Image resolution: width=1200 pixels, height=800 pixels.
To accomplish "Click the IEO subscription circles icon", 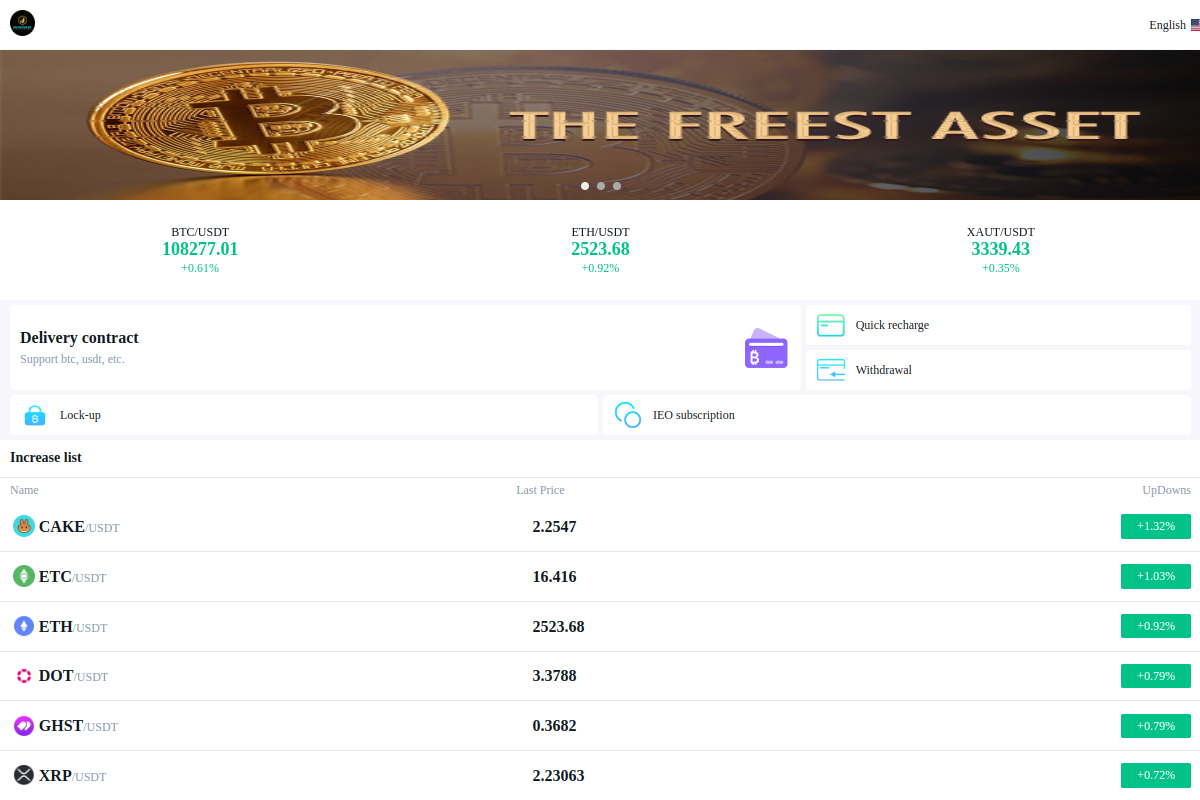I will pyautogui.click(x=628, y=415).
